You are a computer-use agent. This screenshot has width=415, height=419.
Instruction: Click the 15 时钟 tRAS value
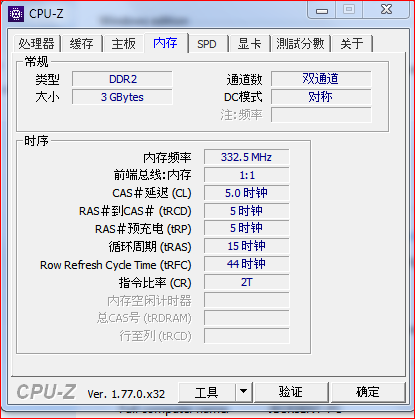247,246
